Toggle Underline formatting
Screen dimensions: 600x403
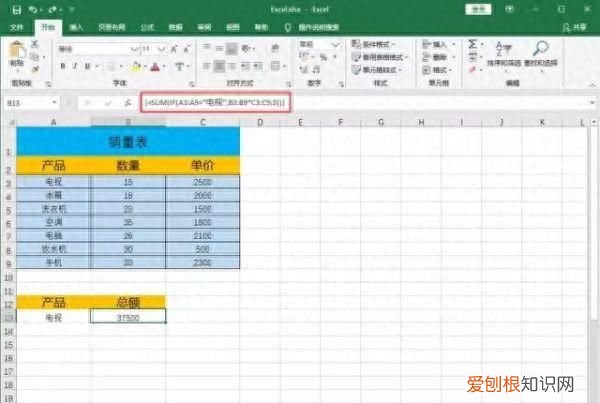coord(87,66)
